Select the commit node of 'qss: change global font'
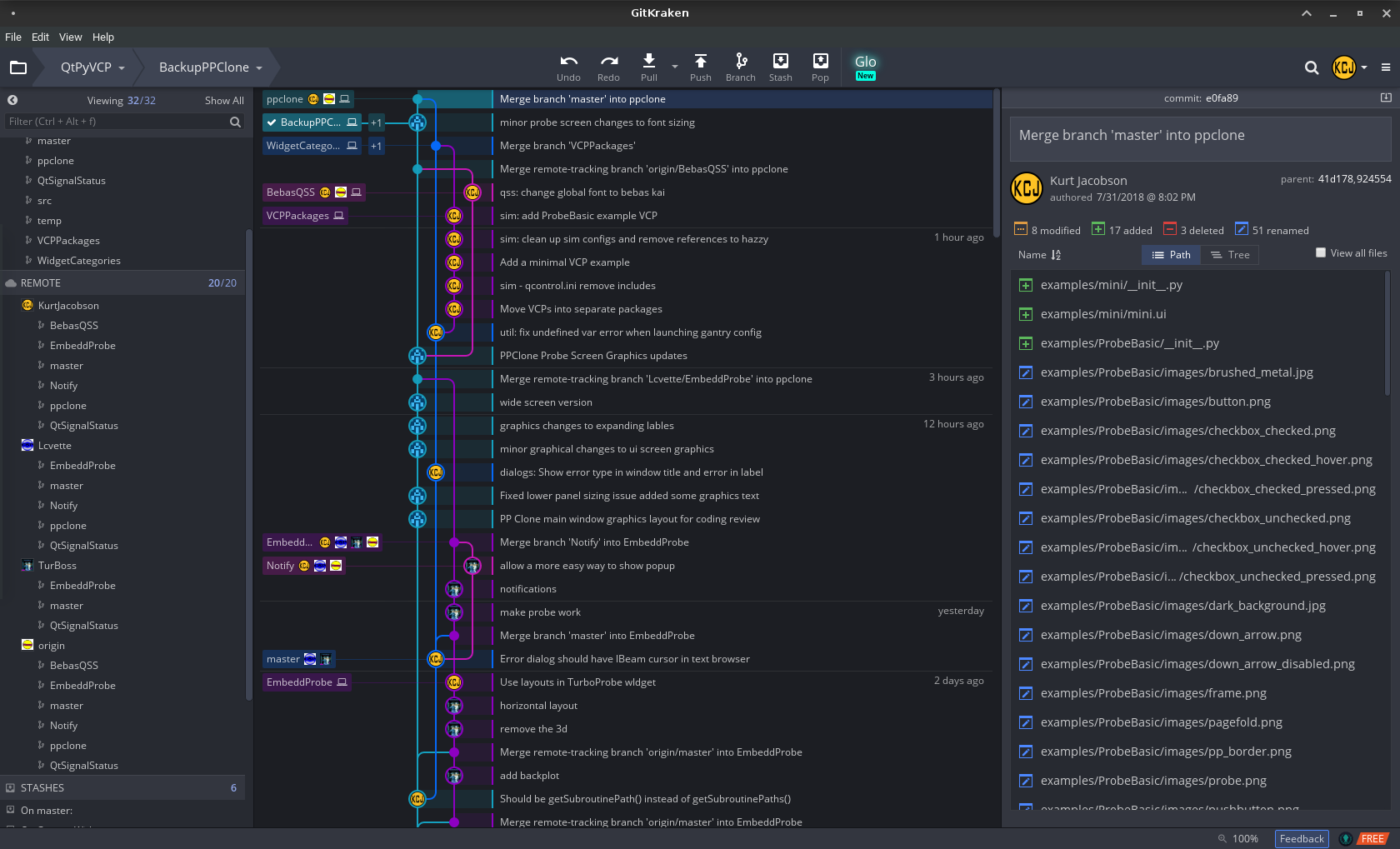1400x849 pixels. tap(472, 192)
